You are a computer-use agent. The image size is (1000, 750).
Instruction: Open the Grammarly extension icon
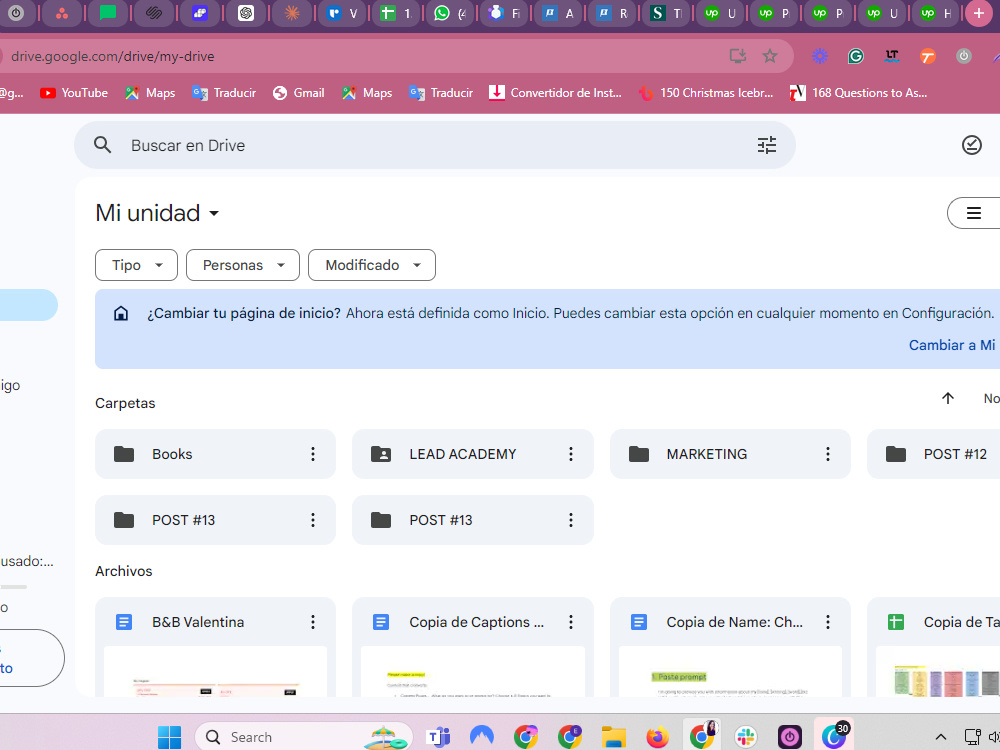pos(855,56)
